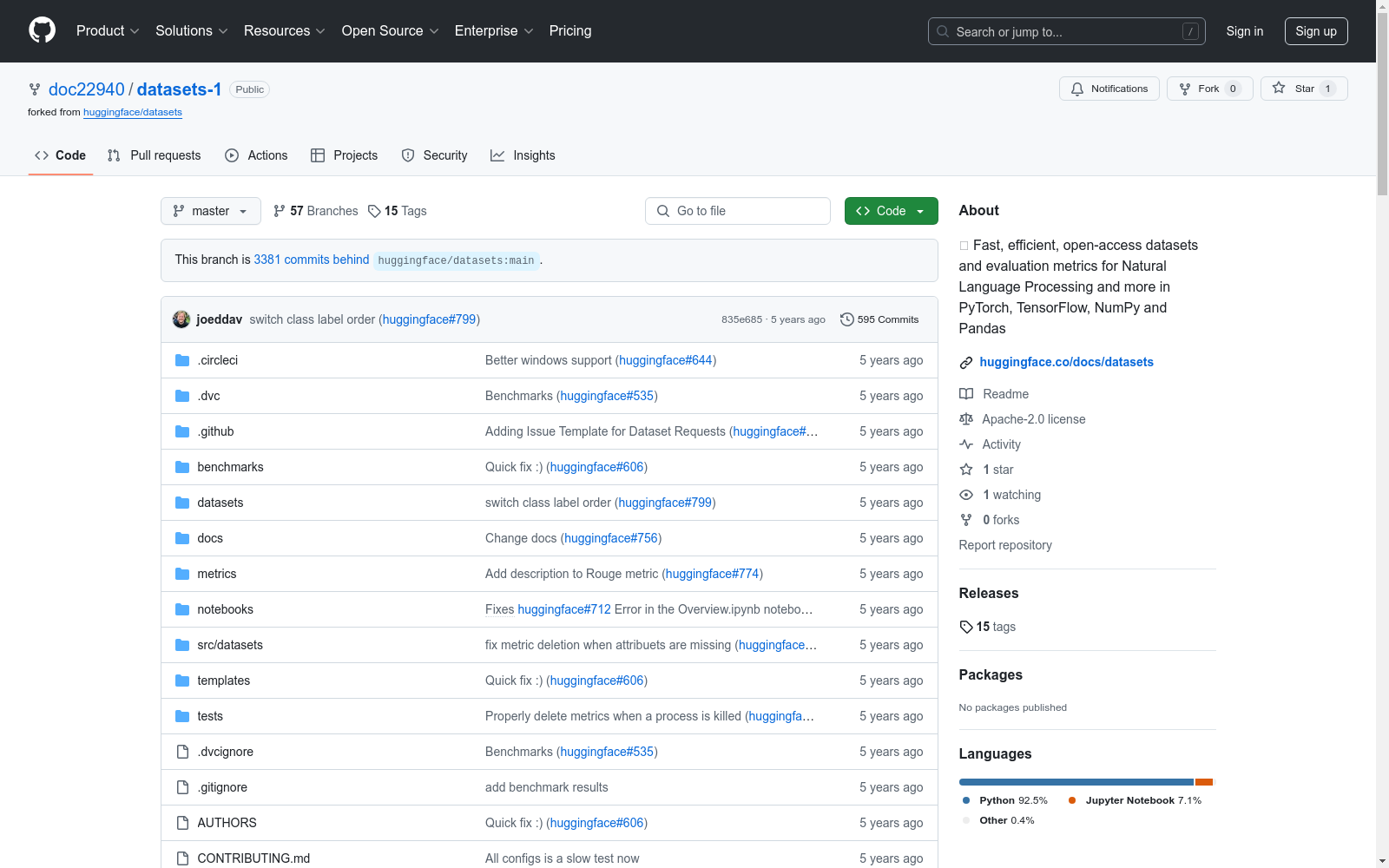Click the templates folder icon
This screenshot has height=868, width=1389.
point(182,681)
